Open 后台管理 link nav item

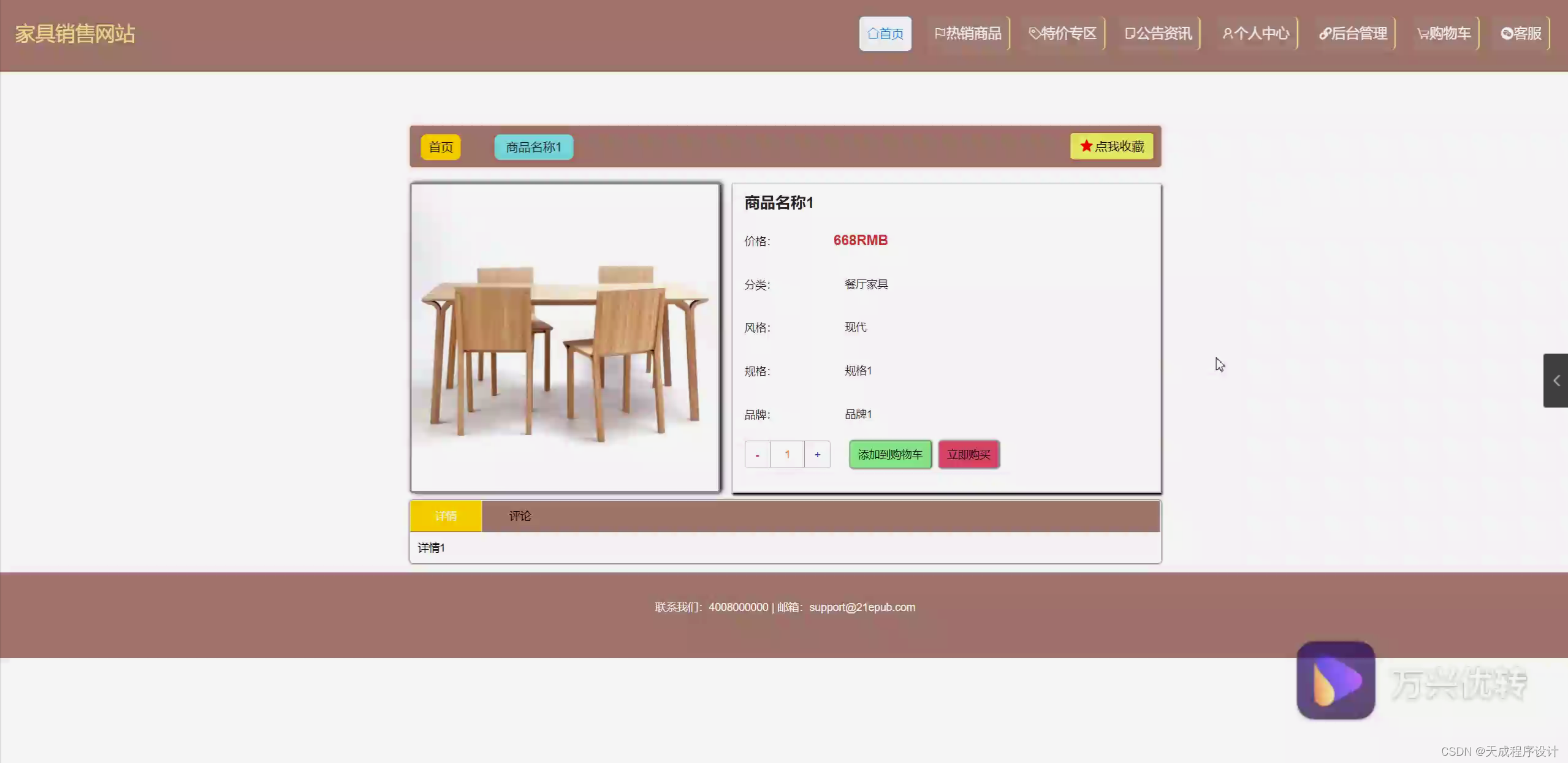point(1353,34)
